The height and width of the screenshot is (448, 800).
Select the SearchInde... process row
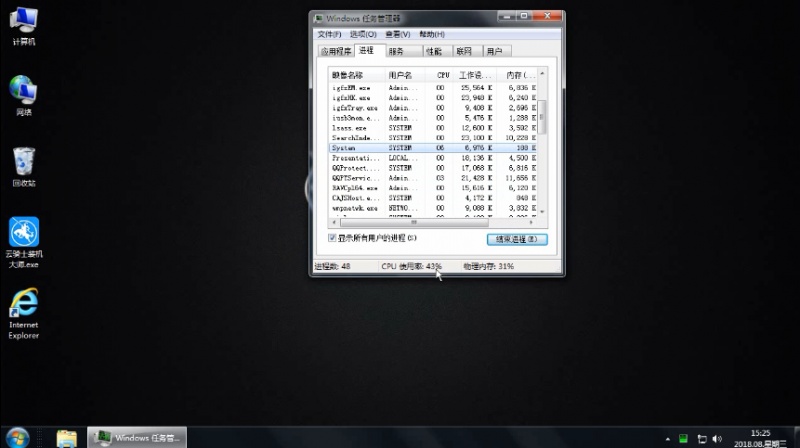point(433,138)
